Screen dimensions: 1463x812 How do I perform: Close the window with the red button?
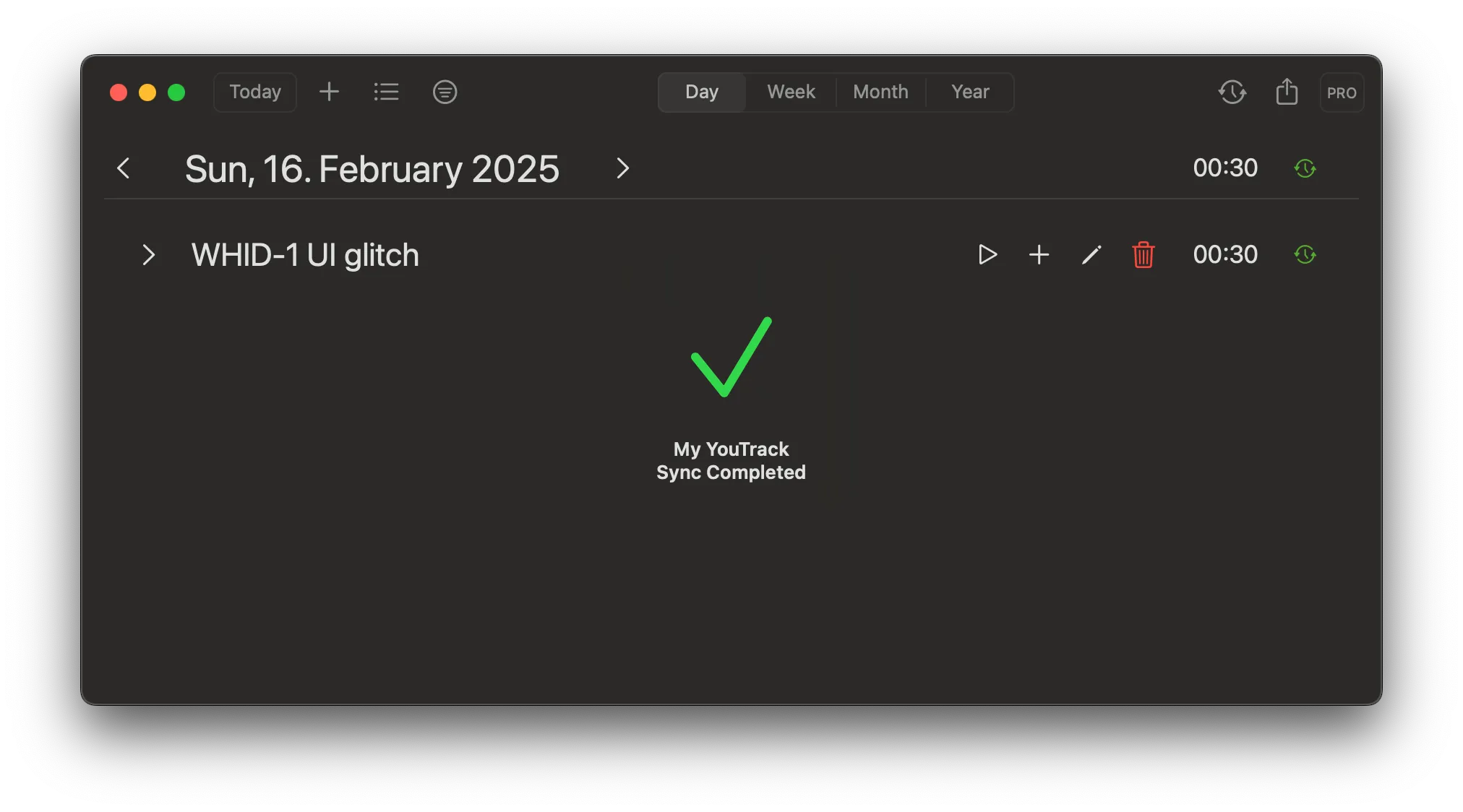click(119, 92)
